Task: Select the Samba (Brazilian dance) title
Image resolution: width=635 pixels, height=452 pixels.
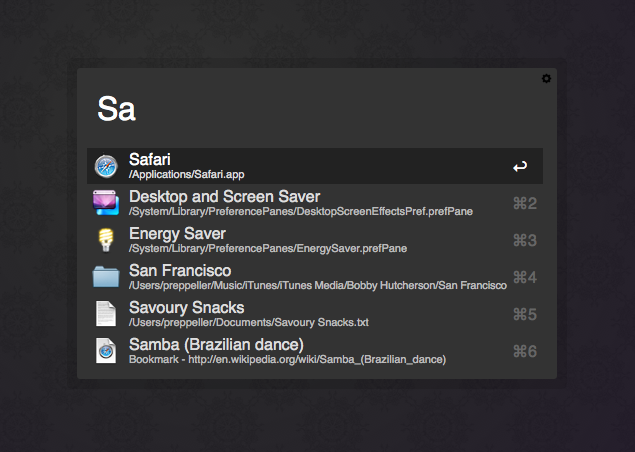Action: [x=216, y=344]
